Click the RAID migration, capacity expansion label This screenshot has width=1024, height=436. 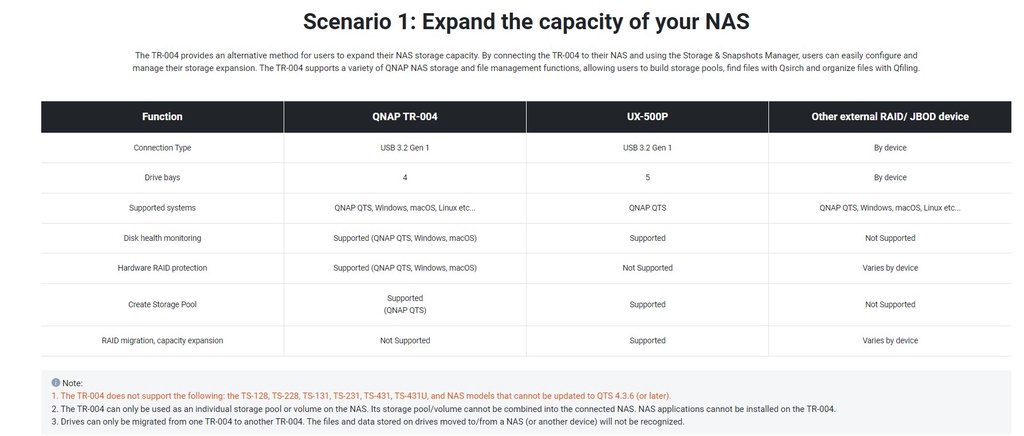[162, 341]
